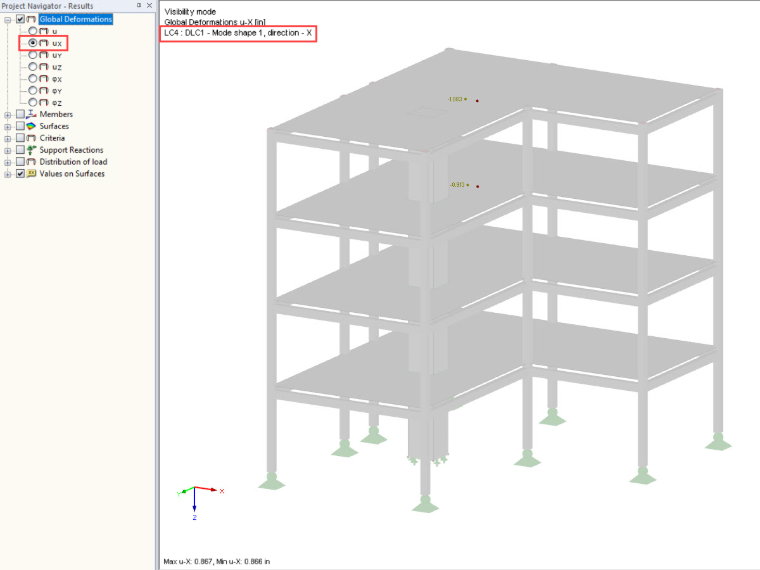Select the u total deformation radio button
Screen dimensions: 760x570
32,31
